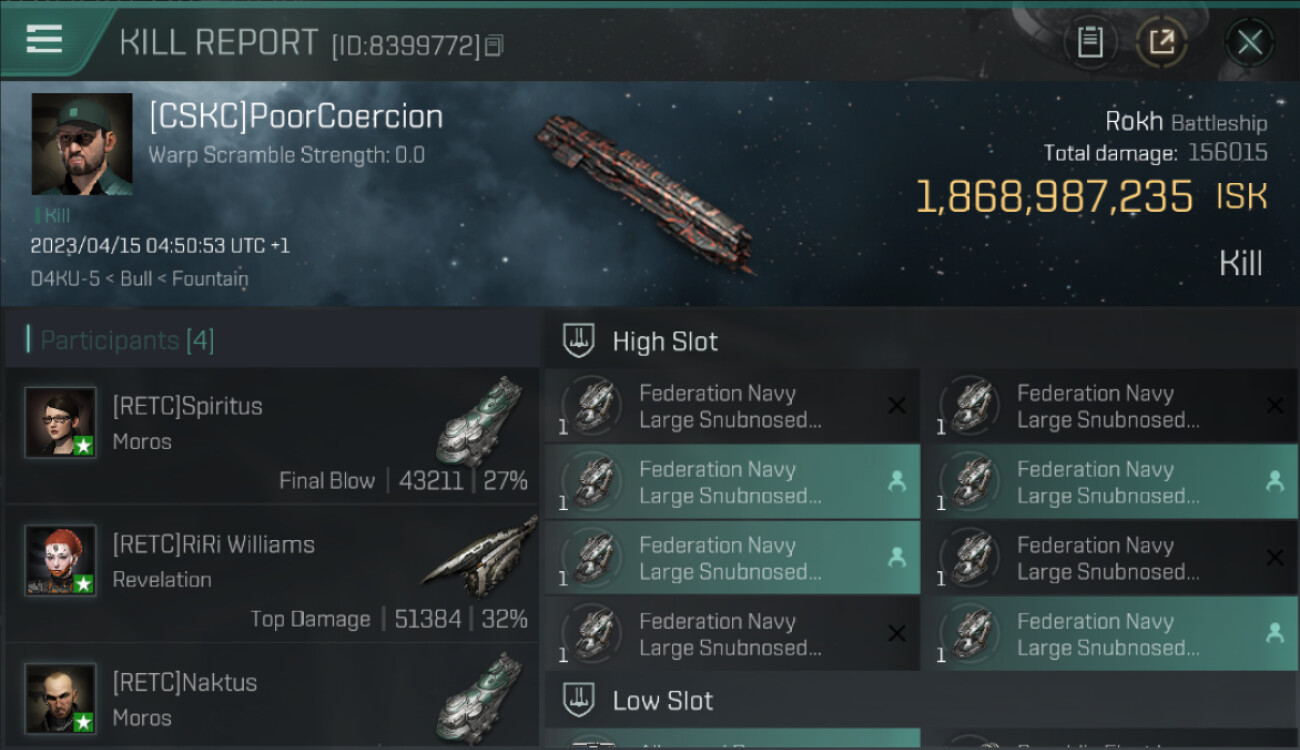Screen dimensions: 1300x750
Task: Open the hamburger menu
Action: [44, 40]
